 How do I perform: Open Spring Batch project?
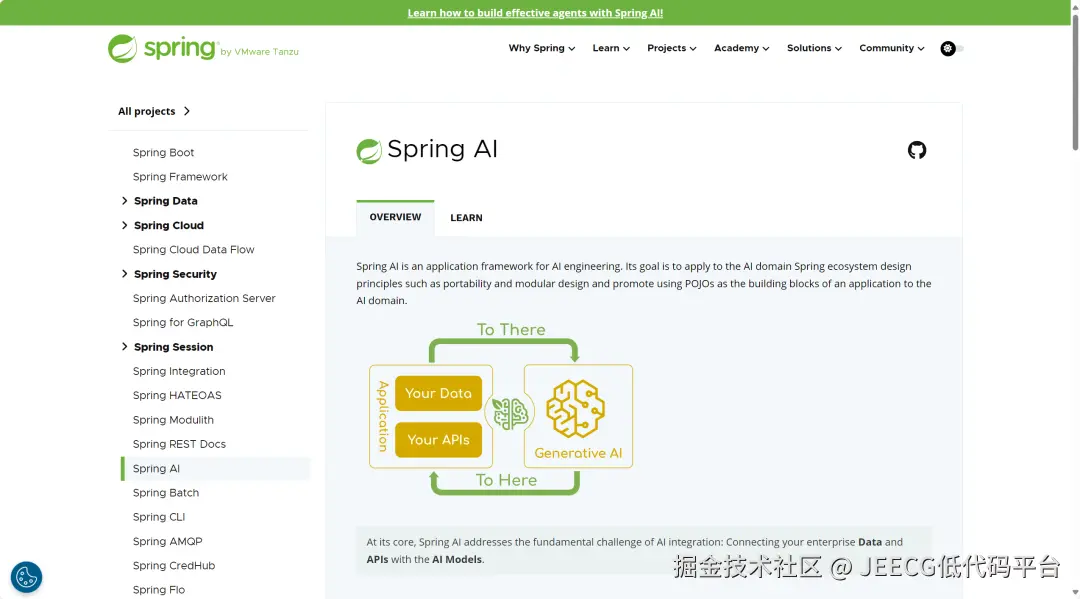[165, 493]
